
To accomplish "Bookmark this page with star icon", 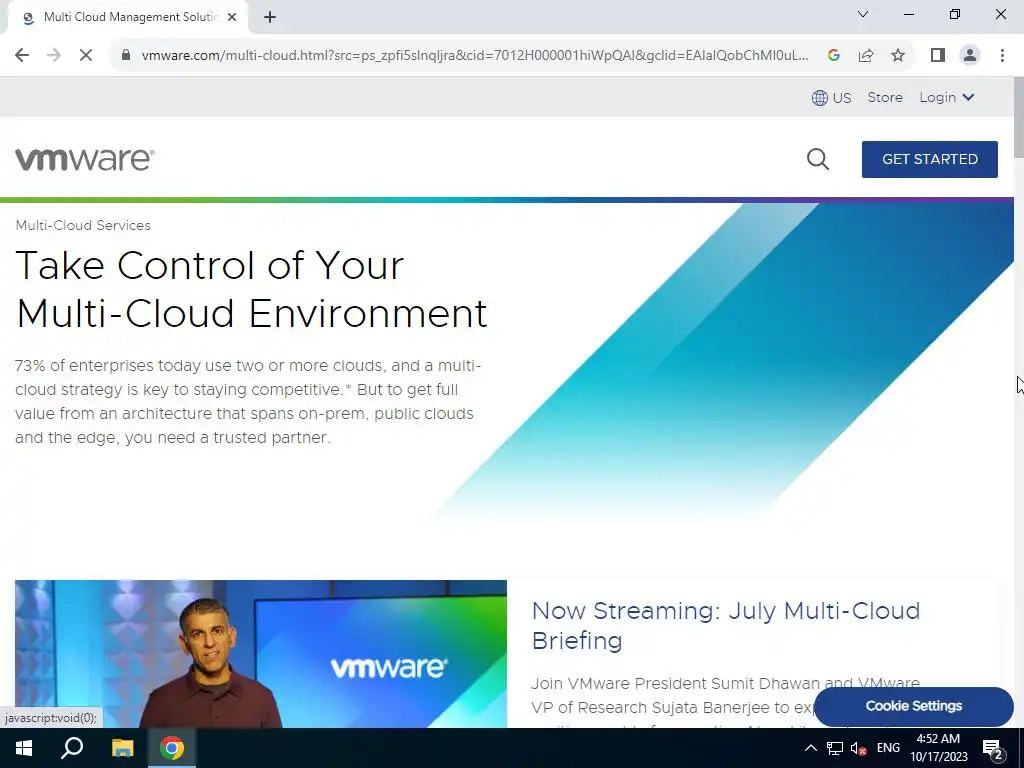I will (x=898, y=56).
